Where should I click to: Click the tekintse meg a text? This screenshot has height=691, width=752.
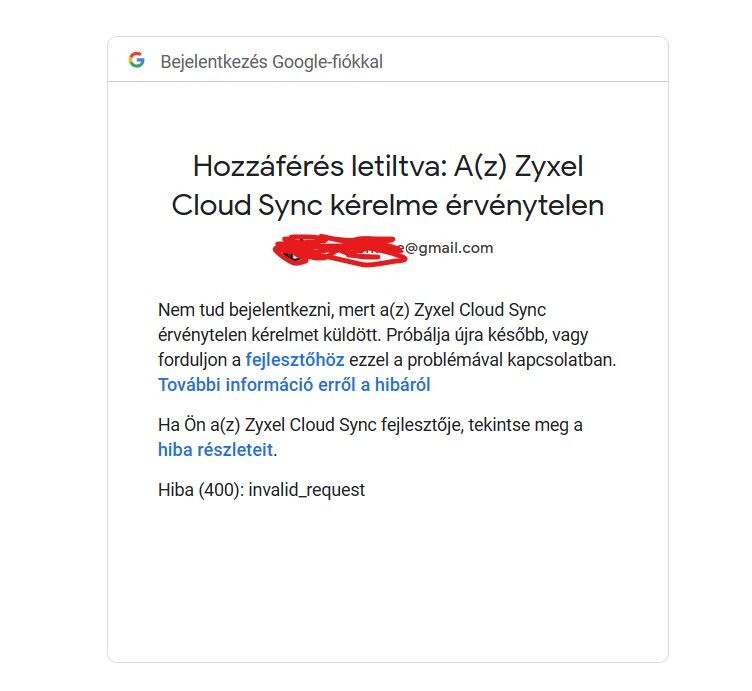click(526, 425)
